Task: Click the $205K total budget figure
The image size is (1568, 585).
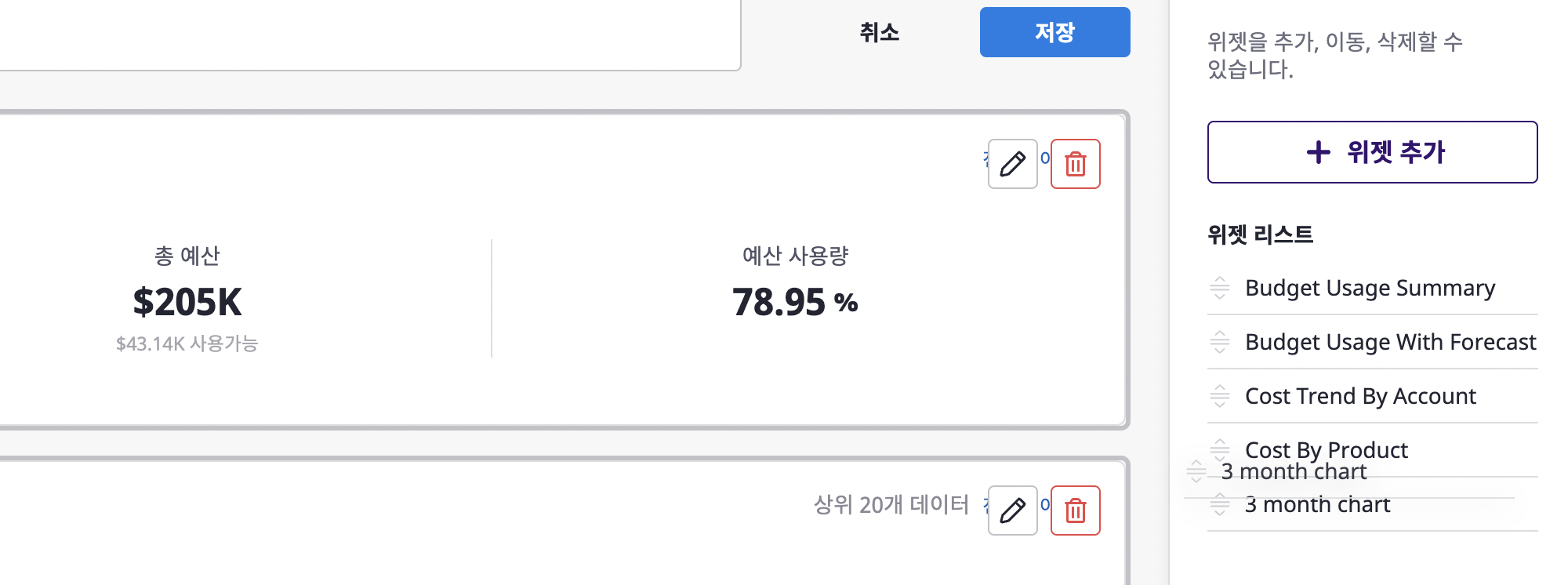Action: click(x=187, y=302)
